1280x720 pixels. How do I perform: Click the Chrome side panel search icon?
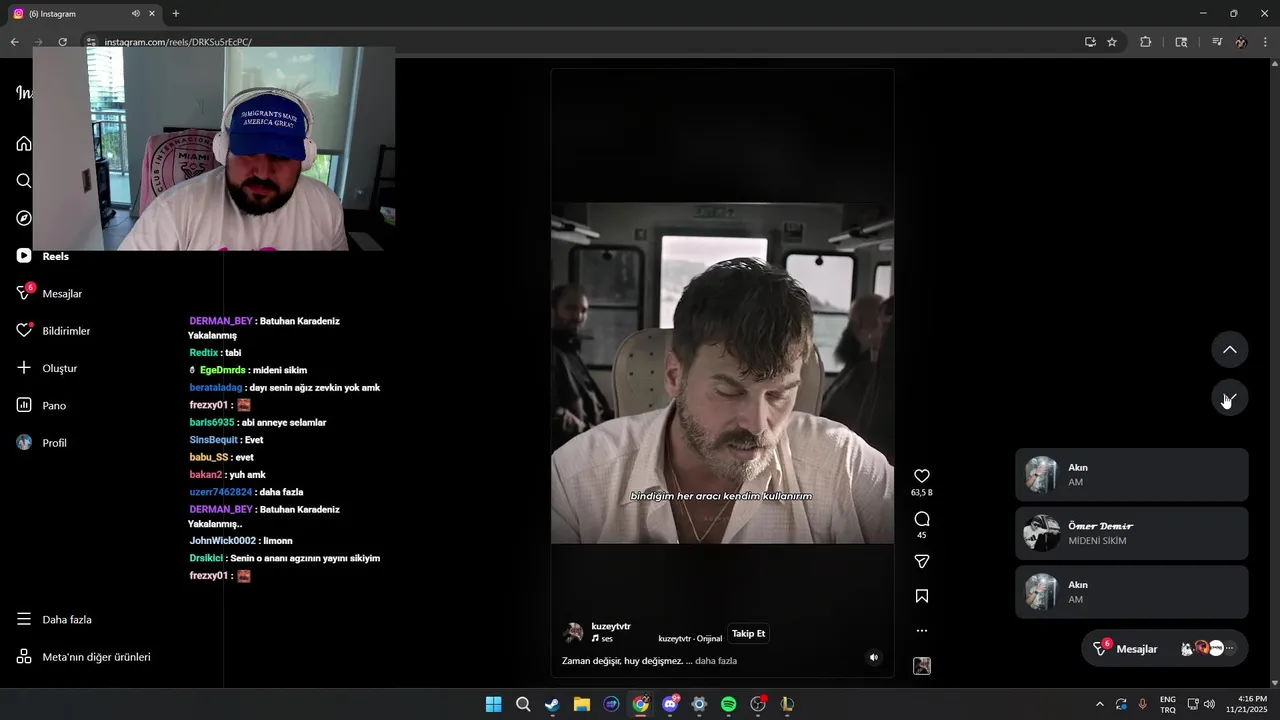point(1181,42)
